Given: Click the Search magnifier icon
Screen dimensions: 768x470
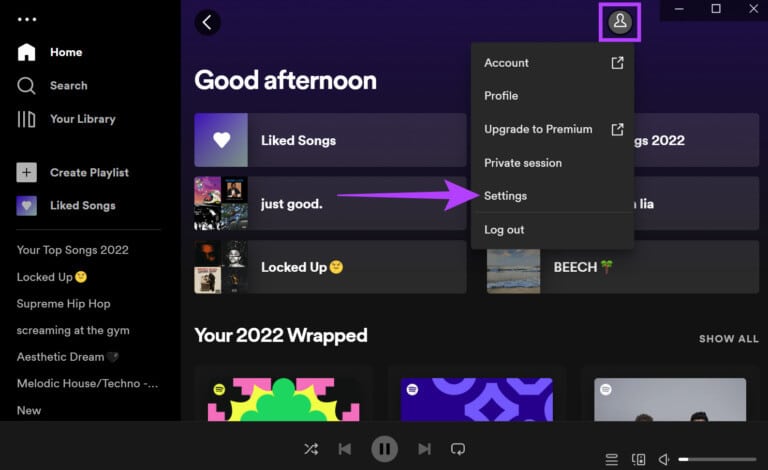Looking at the screenshot, I should pos(26,86).
